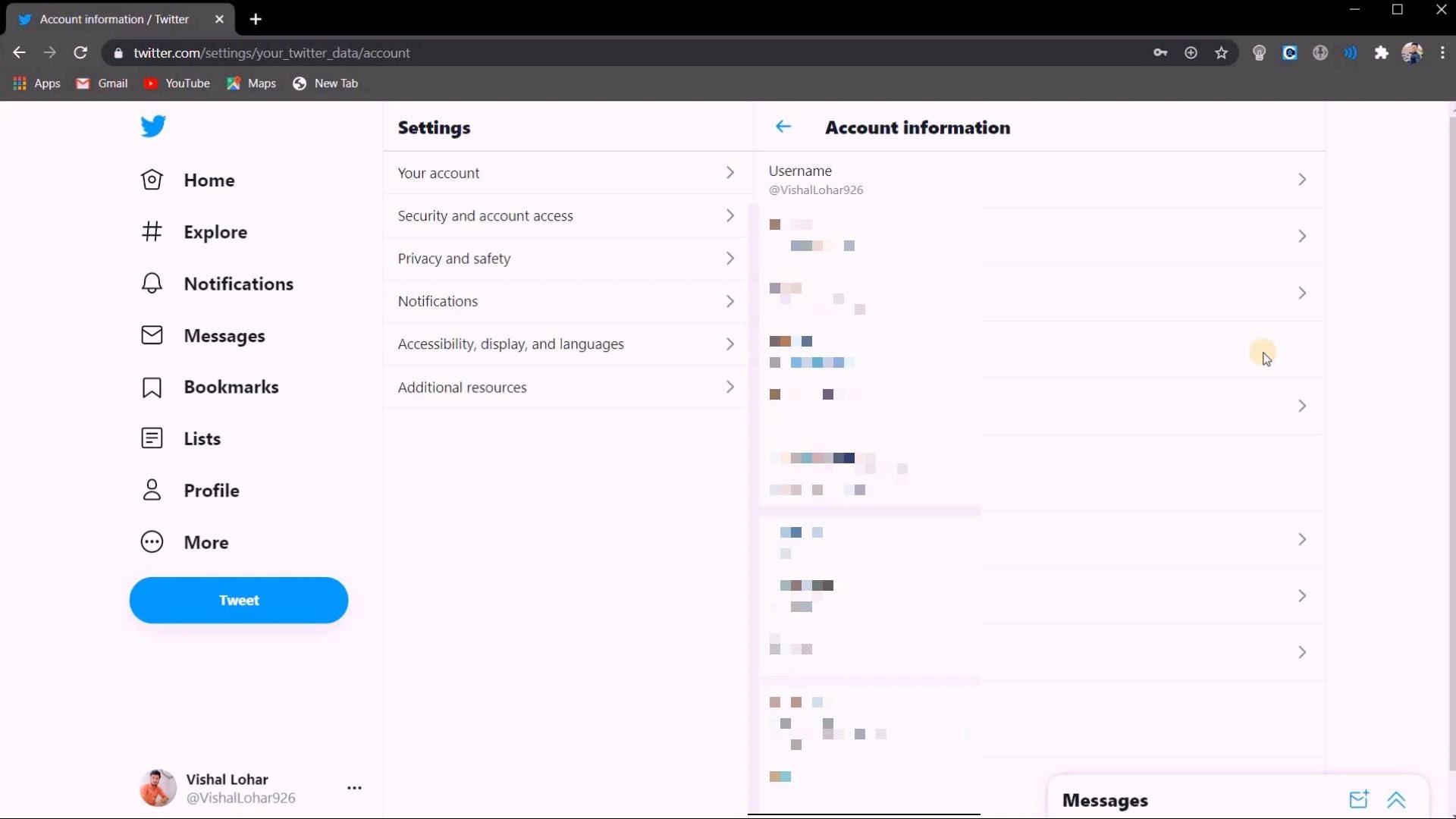Image resolution: width=1456 pixels, height=819 pixels.
Task: Expand the Username row chevron
Action: pyautogui.click(x=1301, y=180)
